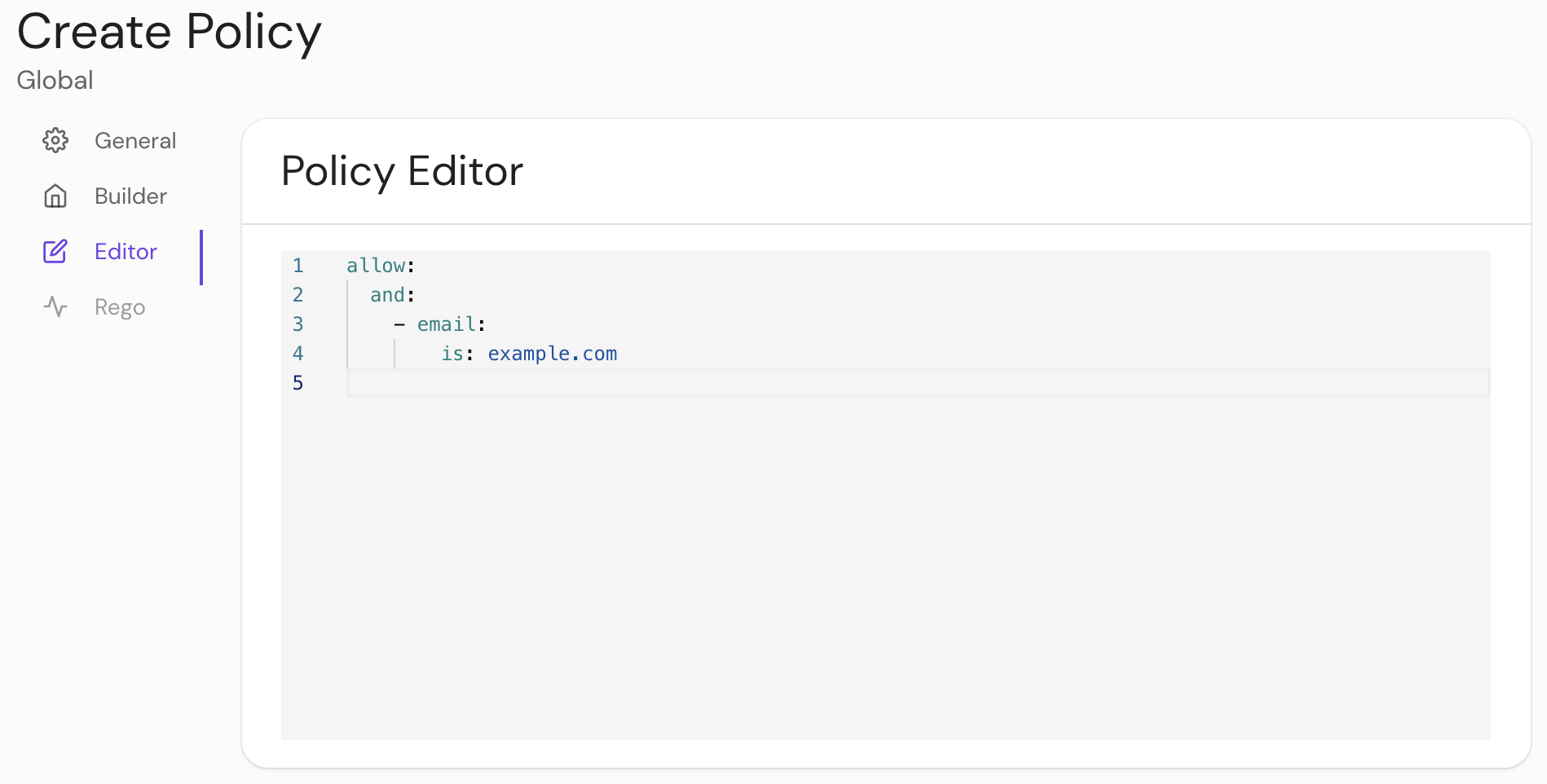
Task: Click the gear icon beside General
Action: point(55,140)
